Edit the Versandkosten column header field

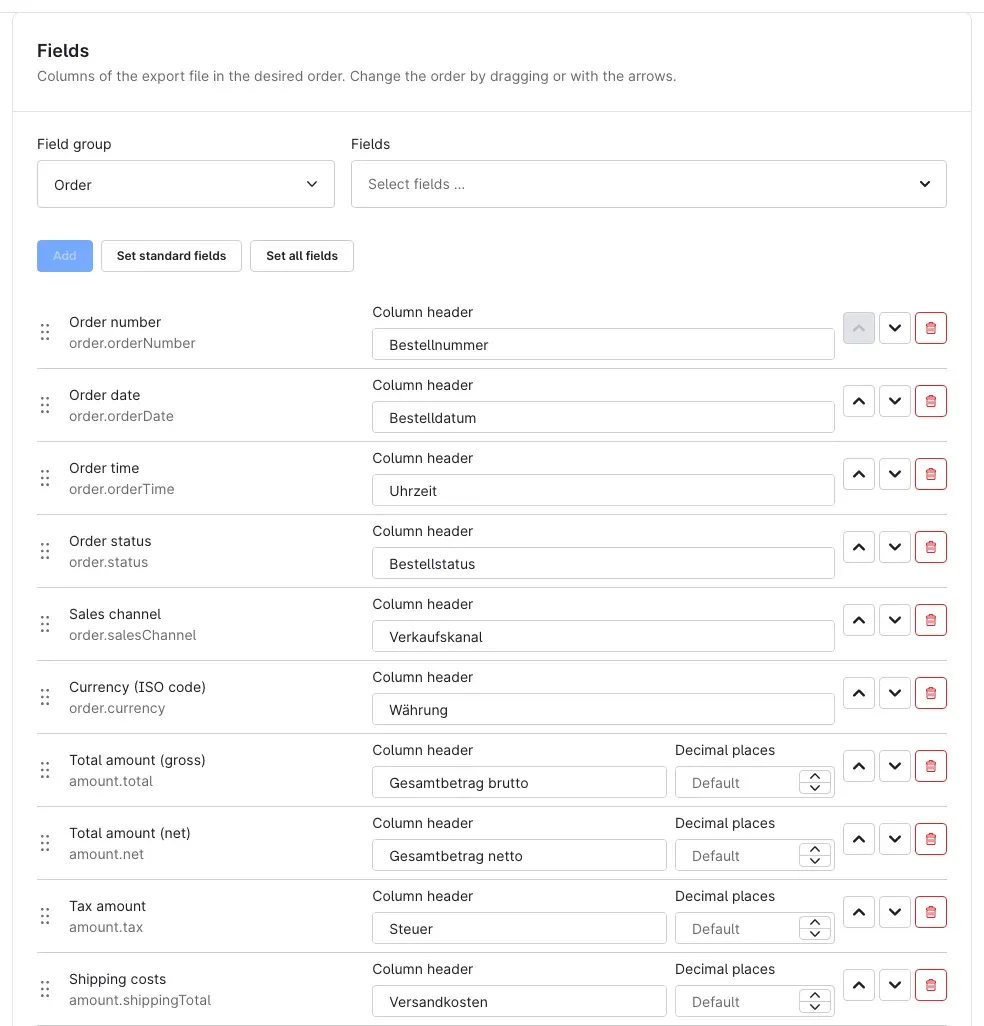519,1001
